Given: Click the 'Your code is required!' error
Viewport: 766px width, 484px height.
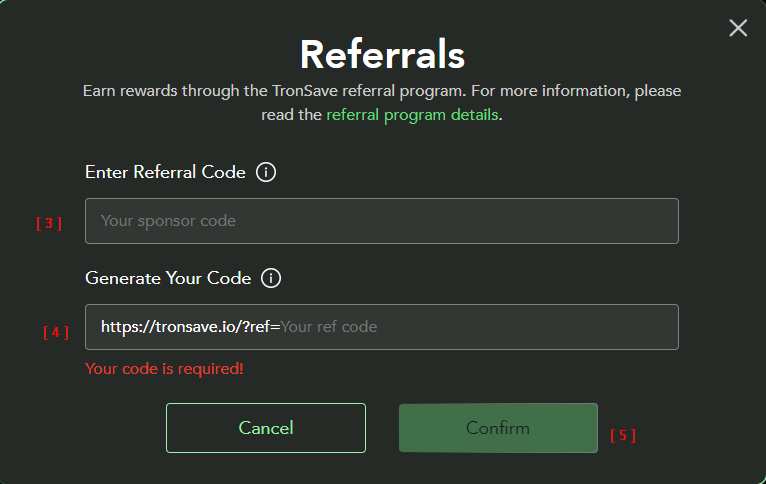Looking at the screenshot, I should pos(164,369).
